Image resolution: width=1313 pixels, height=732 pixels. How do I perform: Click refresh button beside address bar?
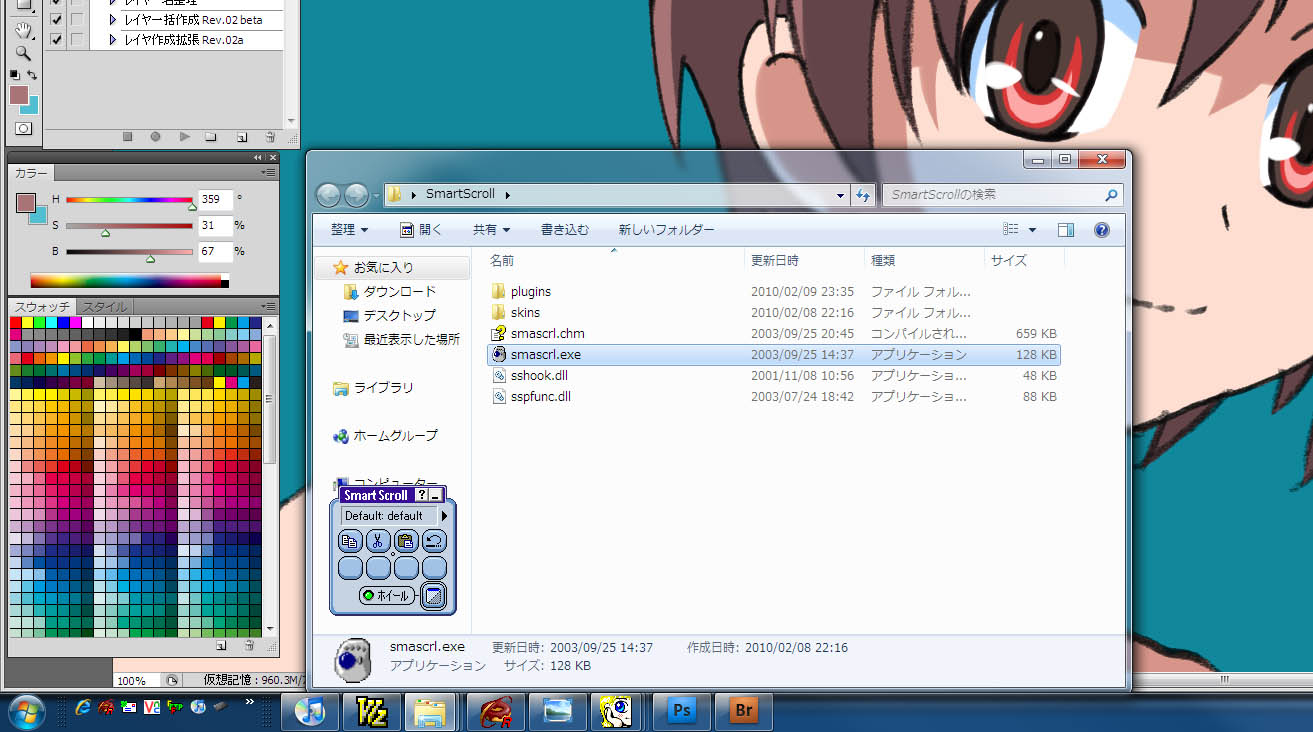[x=864, y=195]
